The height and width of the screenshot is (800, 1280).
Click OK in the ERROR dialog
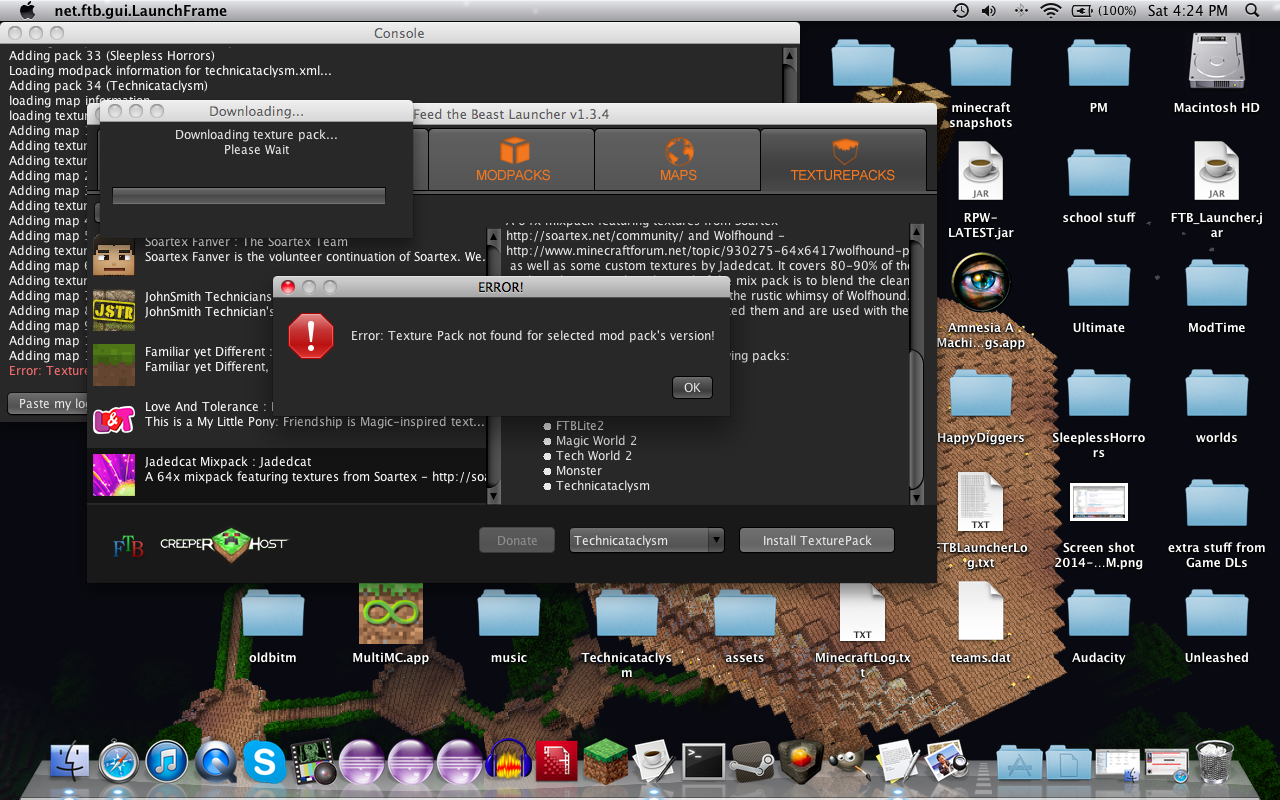point(692,387)
